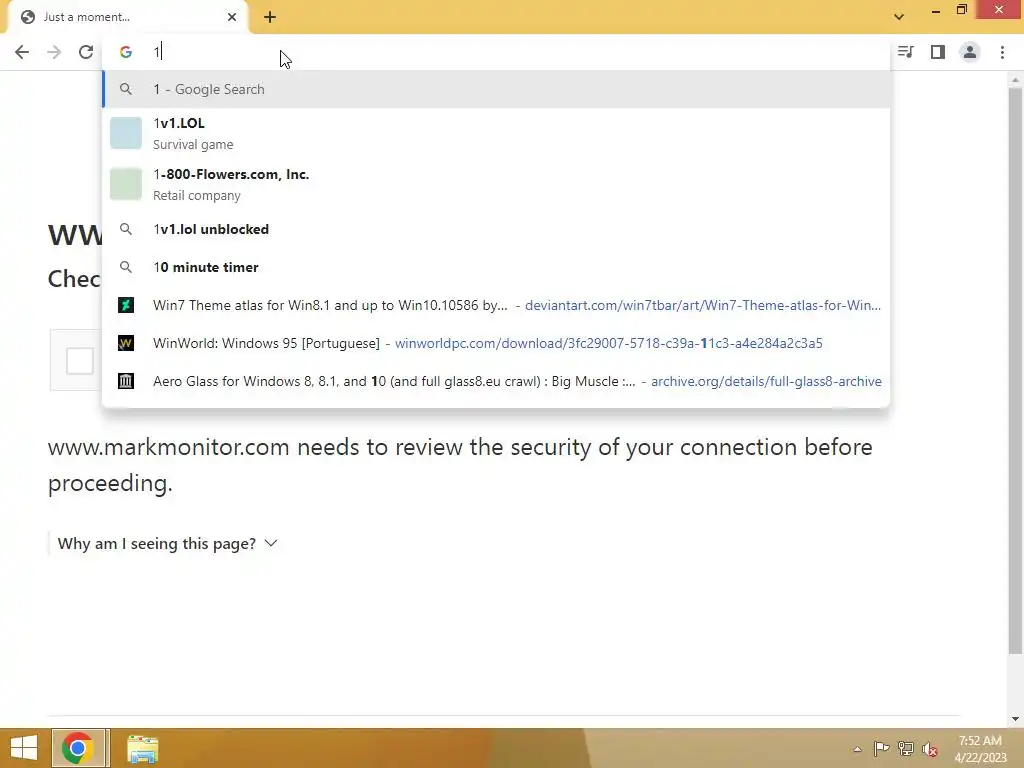Select the 'Just a moment...' tab
This screenshot has height=768, width=1024.
pyautogui.click(x=127, y=17)
